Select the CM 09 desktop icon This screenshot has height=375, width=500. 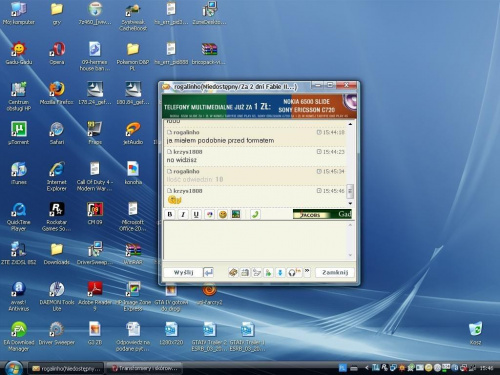pyautogui.click(x=95, y=213)
